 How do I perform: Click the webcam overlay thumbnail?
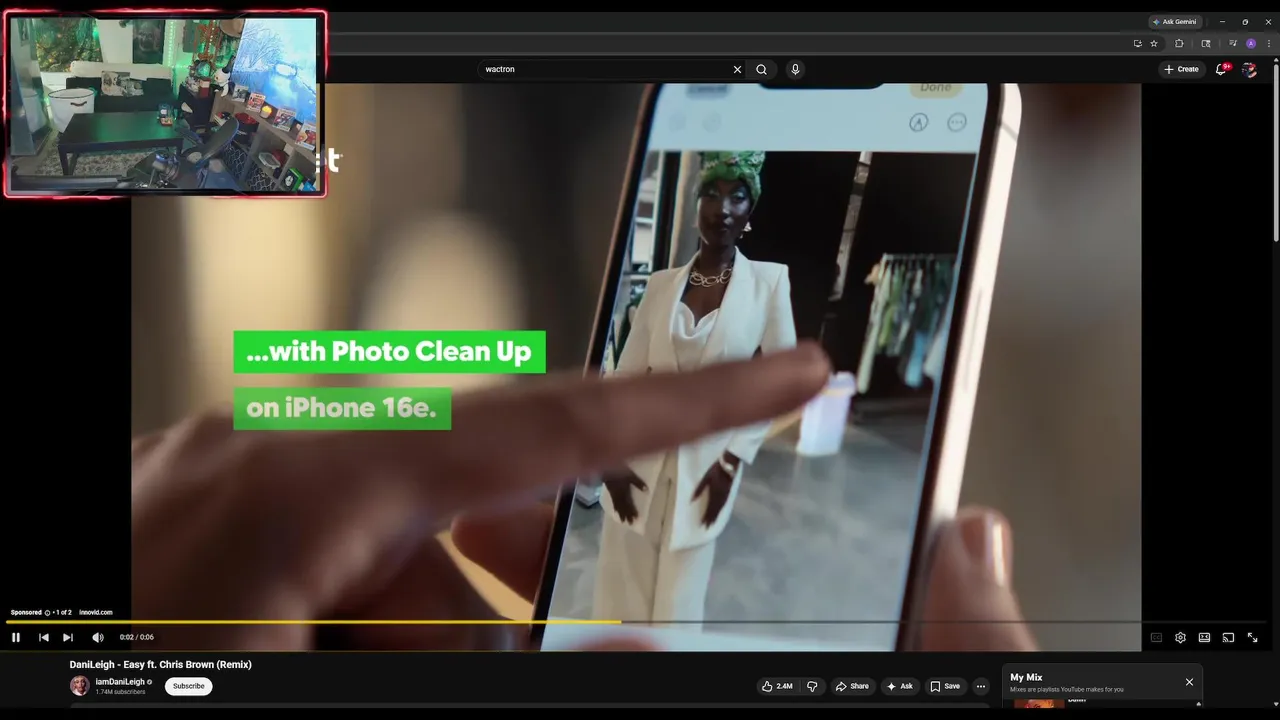165,104
